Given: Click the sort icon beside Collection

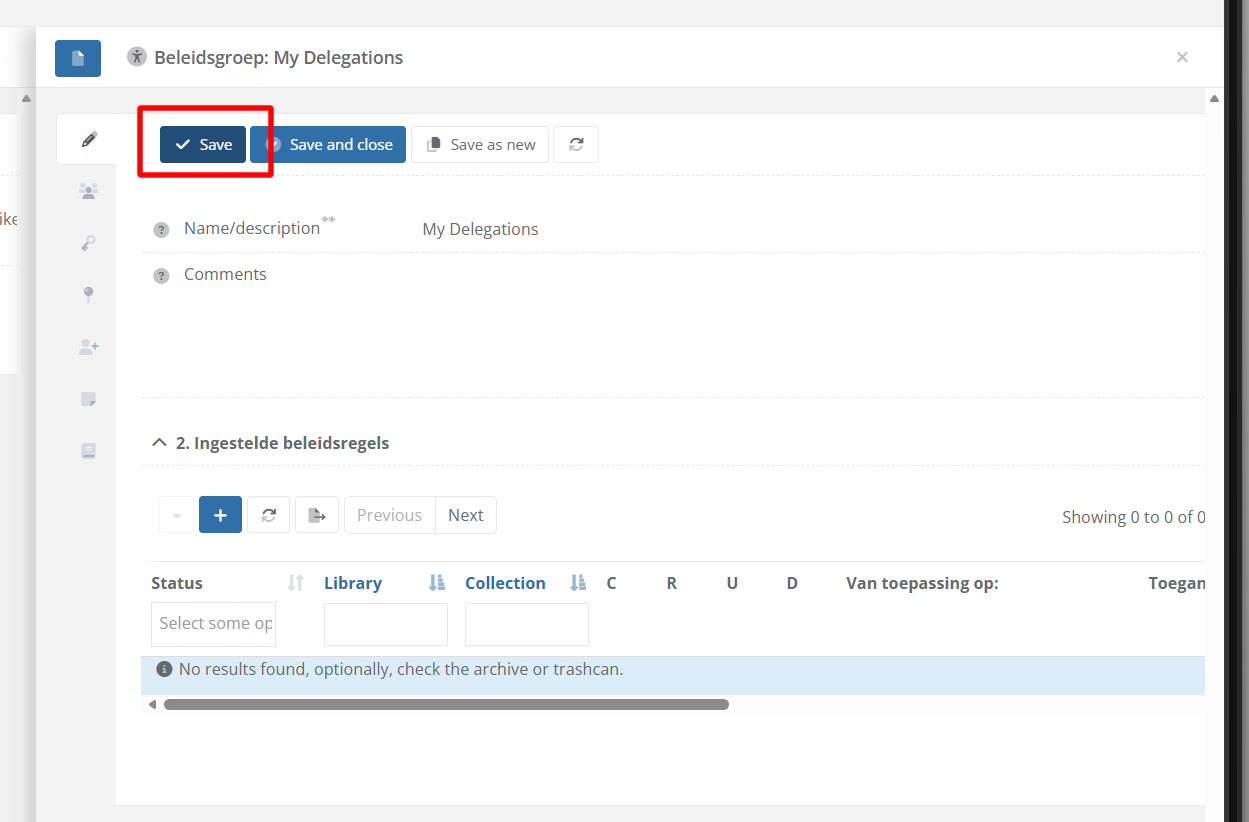Looking at the screenshot, I should [578, 583].
